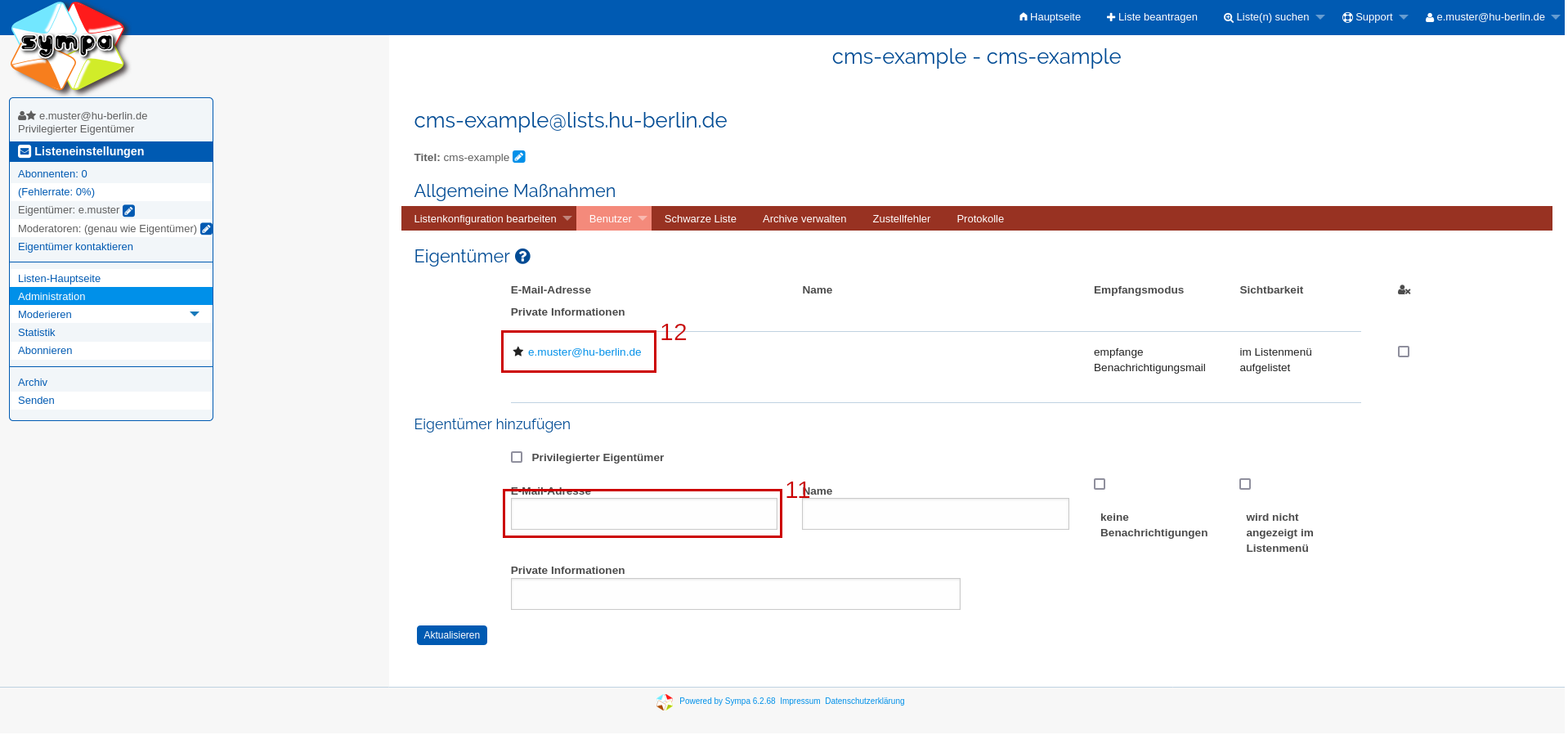Click the remove-user column header icon
The width and height of the screenshot is (1568, 735).
coord(1404,290)
